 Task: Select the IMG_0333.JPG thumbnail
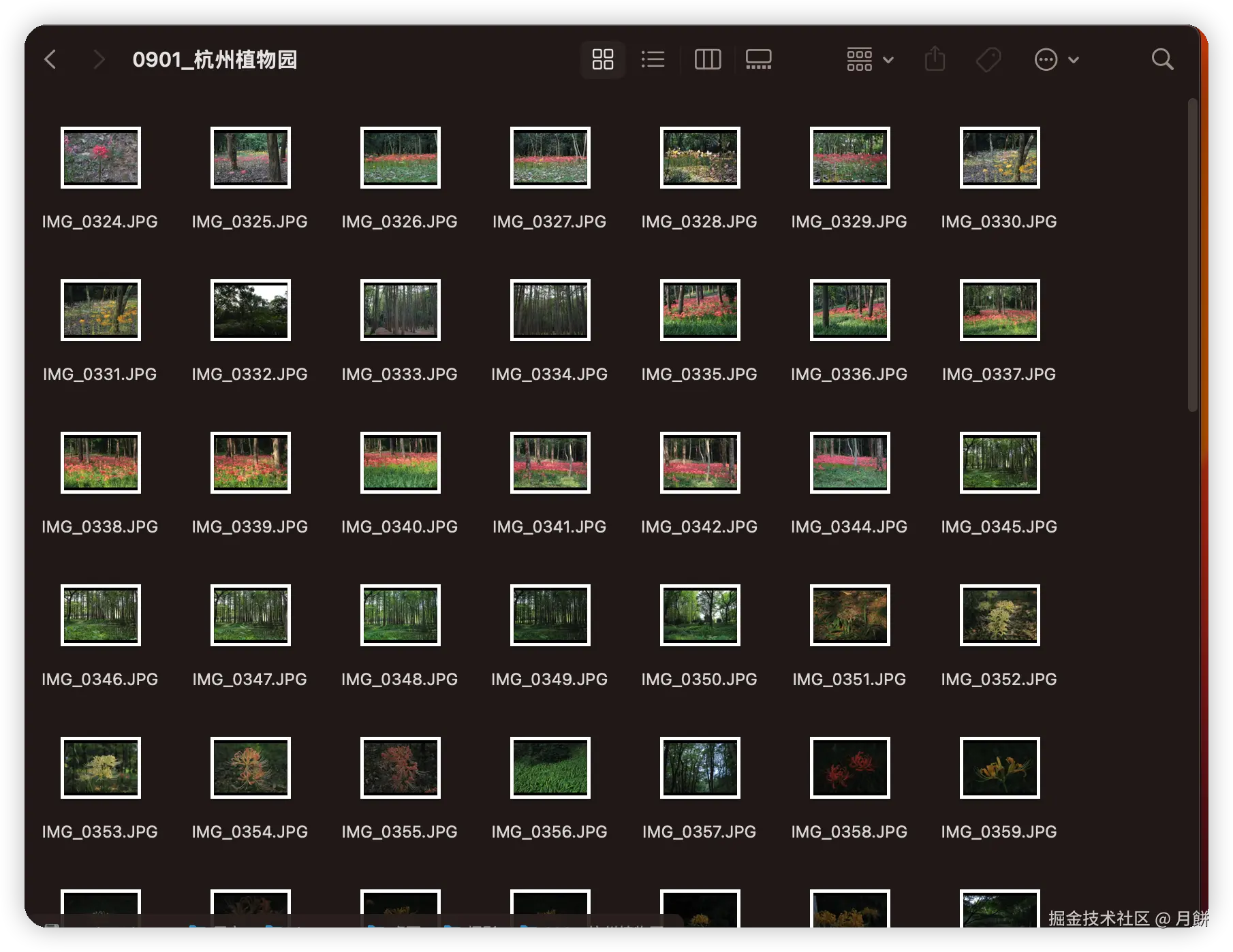click(401, 310)
